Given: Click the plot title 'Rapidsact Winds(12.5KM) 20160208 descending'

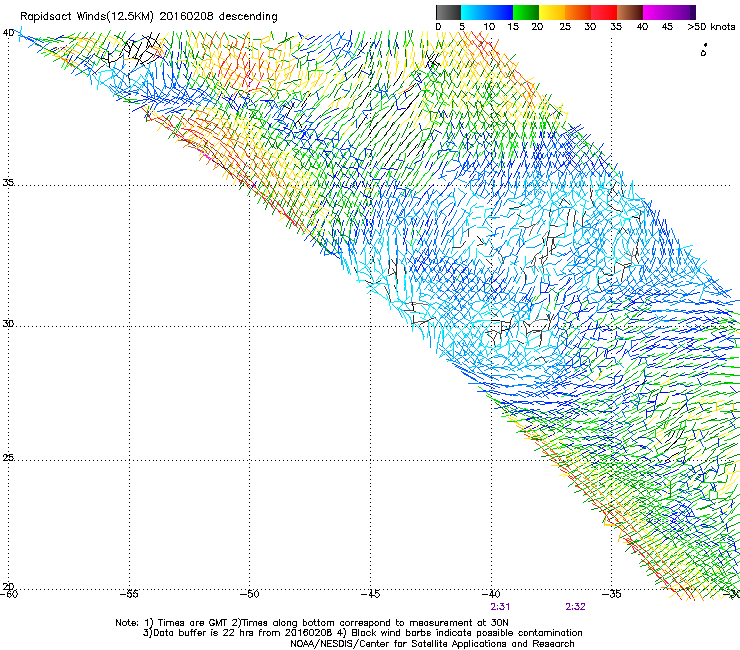Looking at the screenshot, I should click(149, 17).
